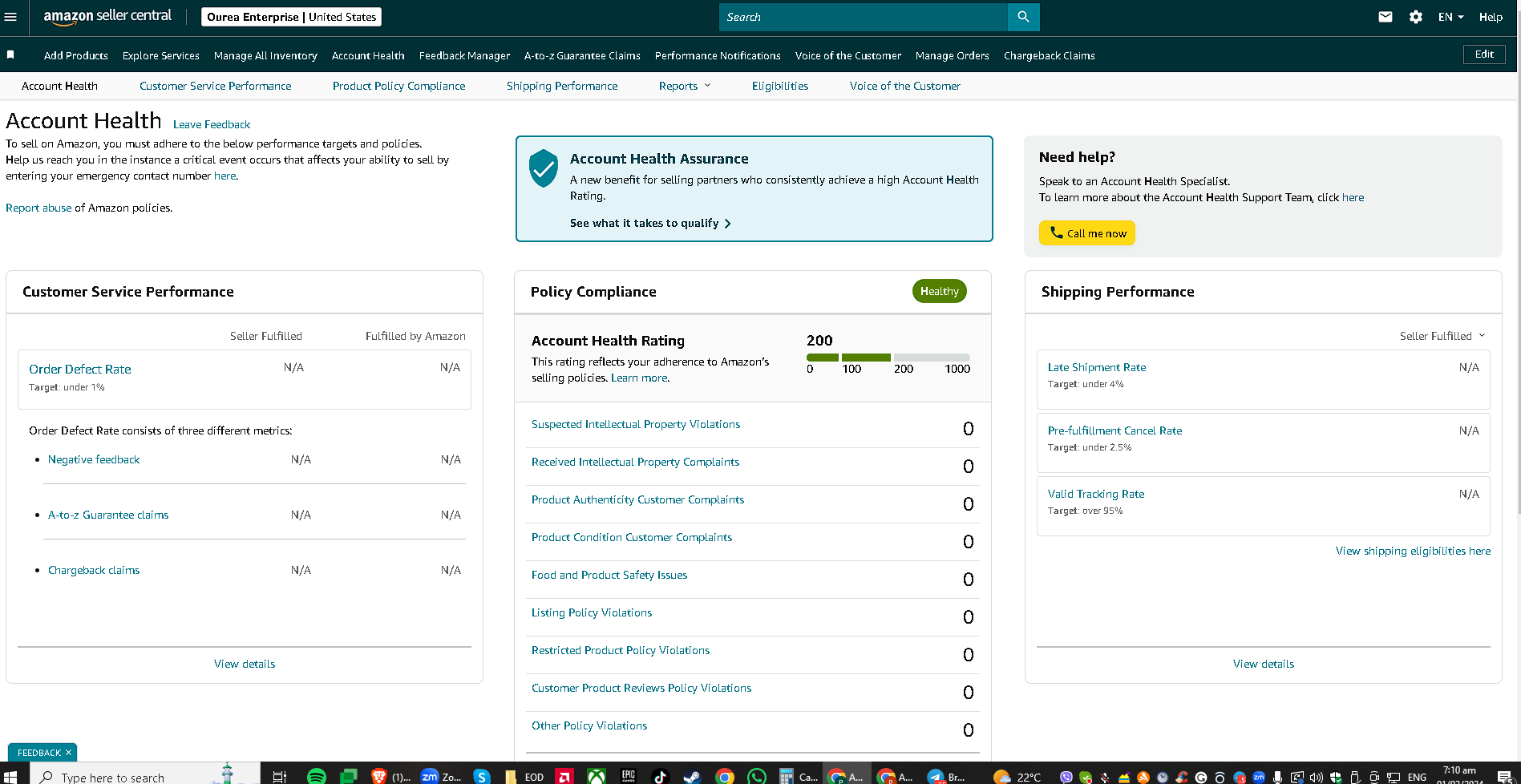Screen dimensions: 1521x784
Task: Open Skype from the taskbar
Action: (481, 777)
